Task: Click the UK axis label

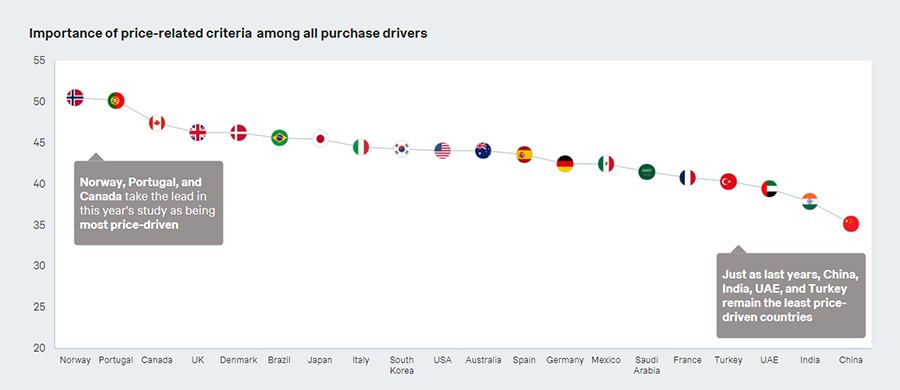Action: click(197, 360)
